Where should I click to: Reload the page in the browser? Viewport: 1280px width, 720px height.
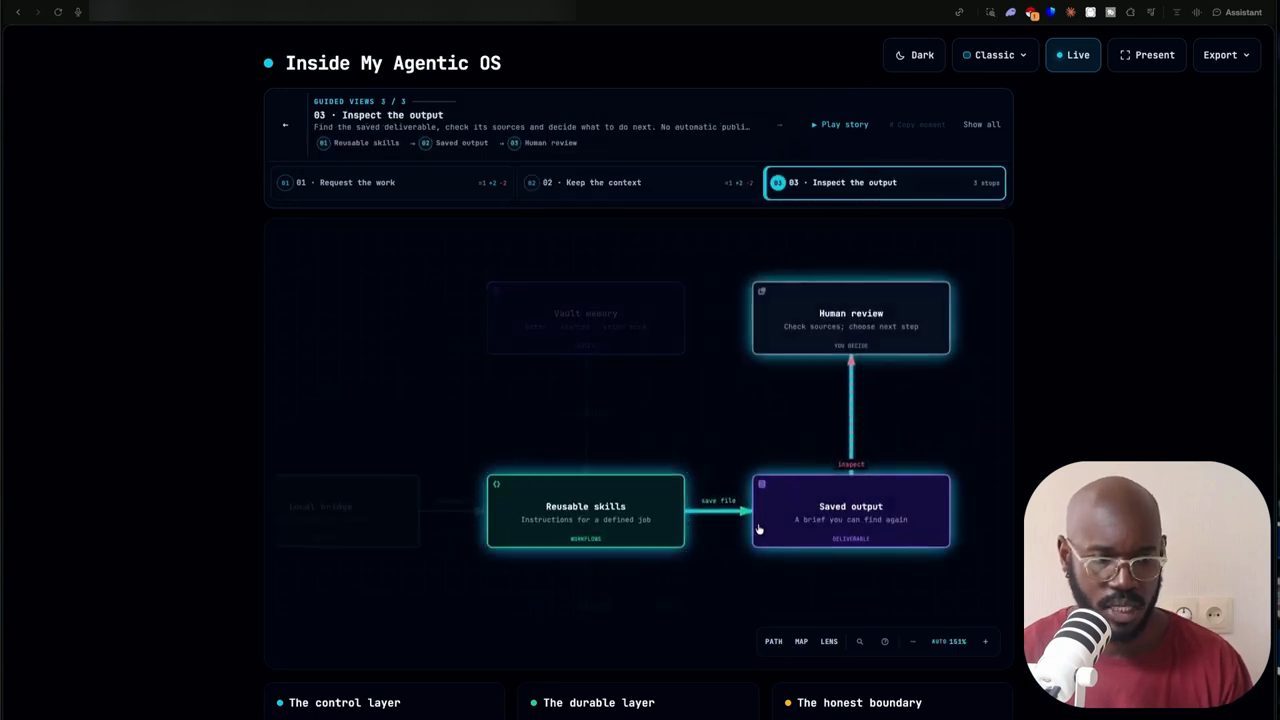pyautogui.click(x=58, y=12)
